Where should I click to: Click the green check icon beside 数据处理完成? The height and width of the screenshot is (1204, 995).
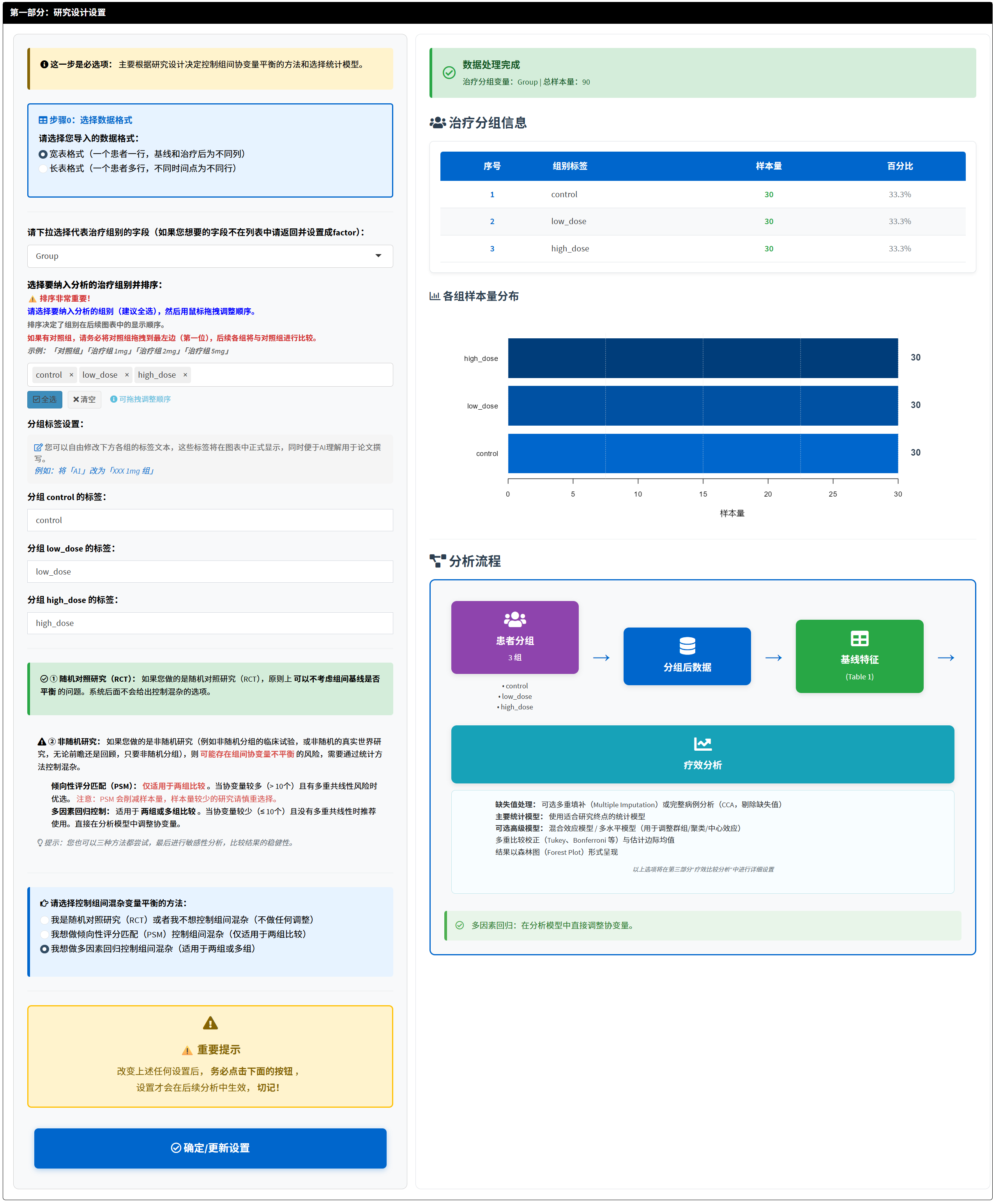449,73
